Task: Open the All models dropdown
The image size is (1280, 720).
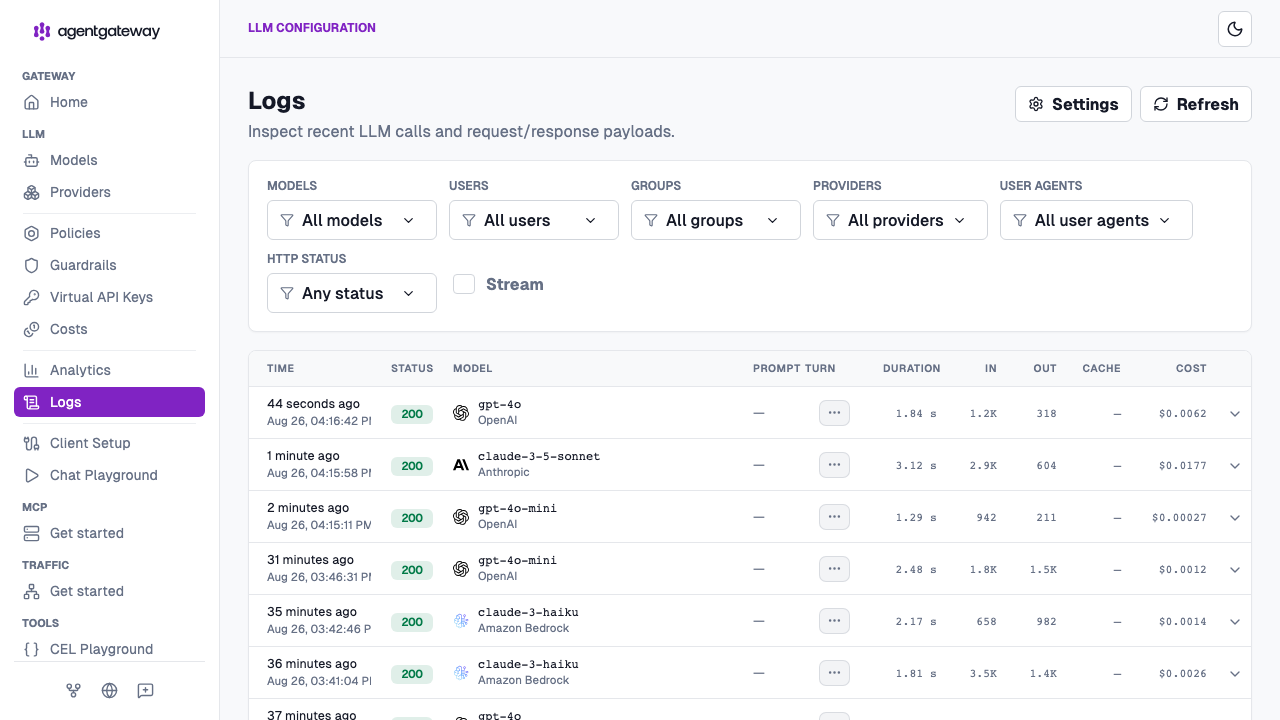Action: tap(352, 220)
